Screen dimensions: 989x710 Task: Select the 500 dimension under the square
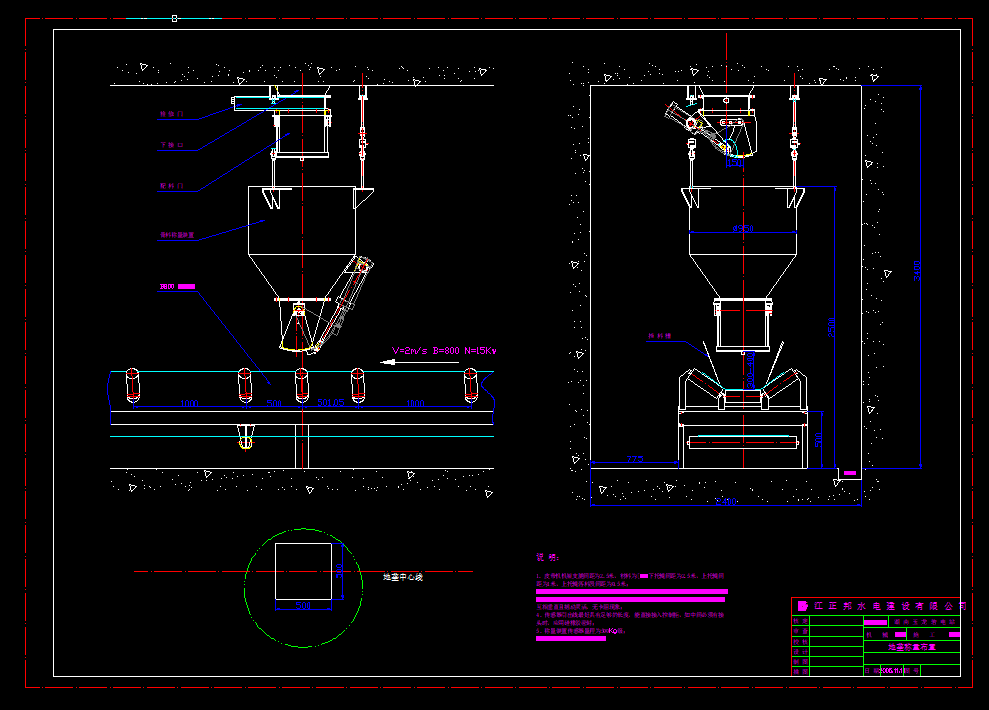coord(304,606)
